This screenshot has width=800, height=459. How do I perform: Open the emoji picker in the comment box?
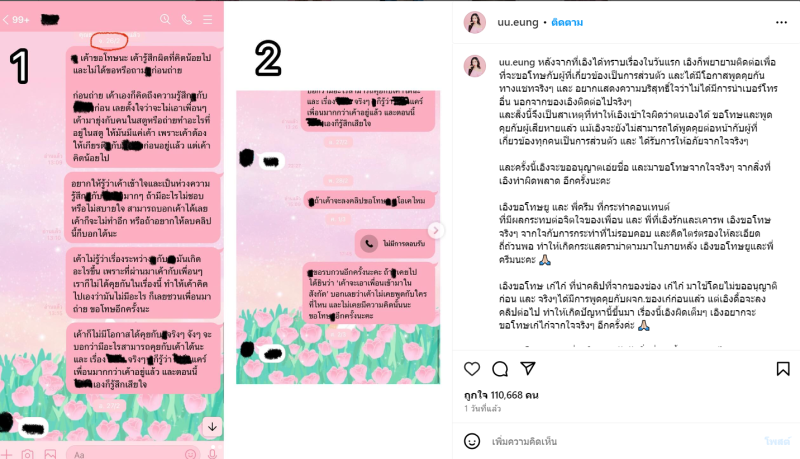(472, 441)
